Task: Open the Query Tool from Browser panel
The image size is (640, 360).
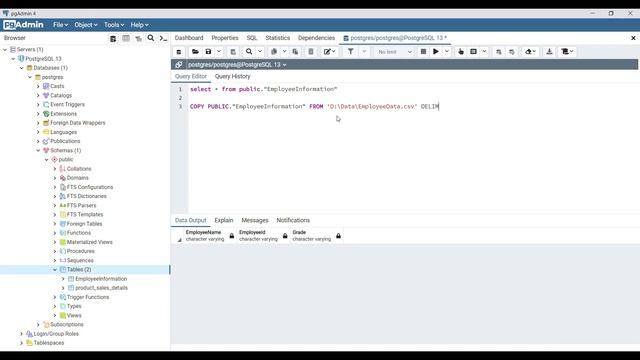Action: pos(113,38)
